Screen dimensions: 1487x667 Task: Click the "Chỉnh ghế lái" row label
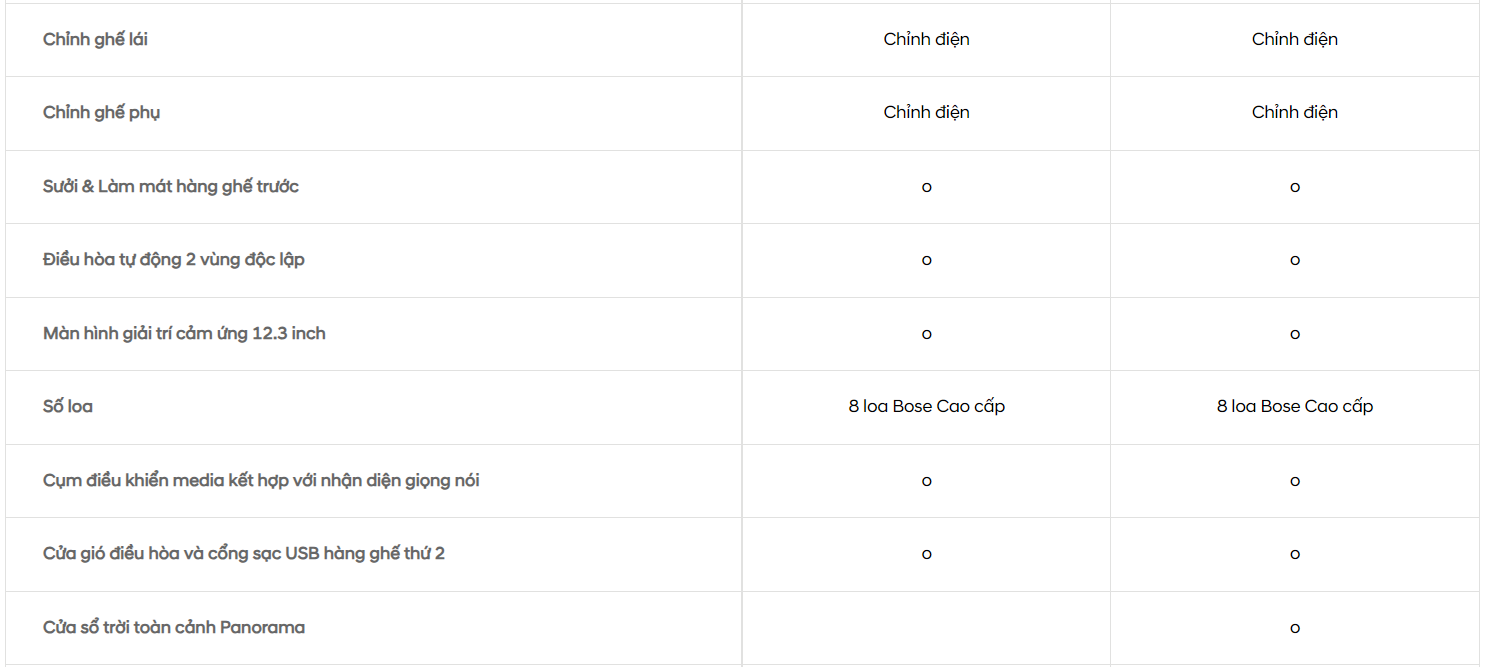95,39
